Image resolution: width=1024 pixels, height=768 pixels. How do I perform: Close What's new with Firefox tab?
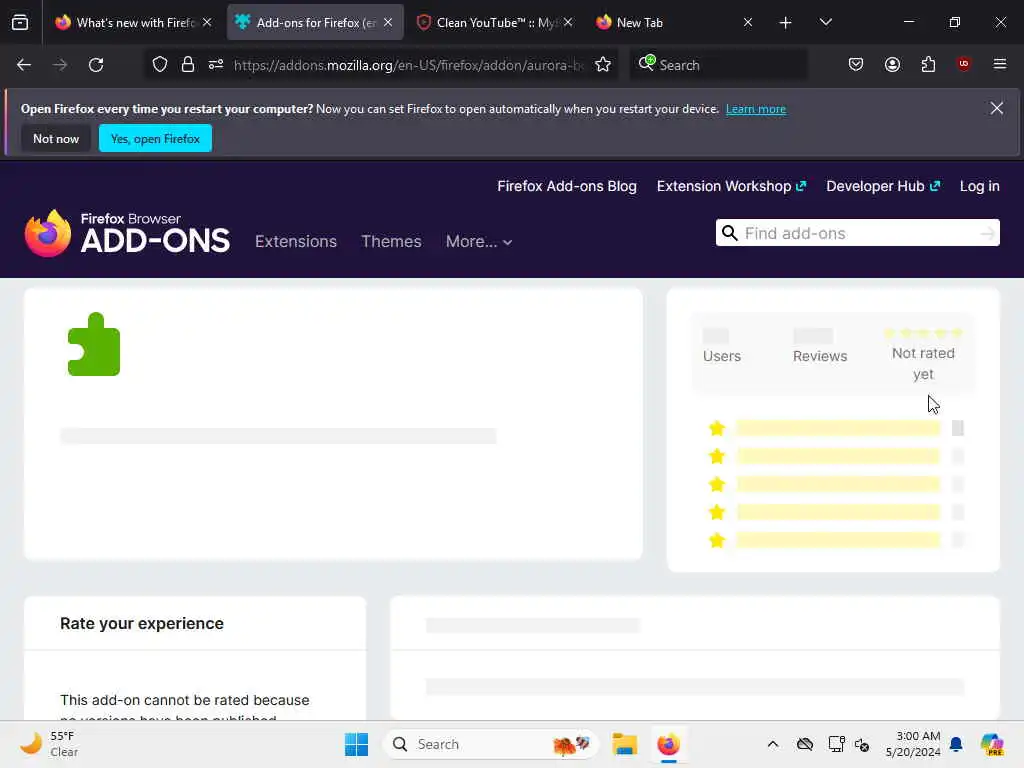(x=207, y=22)
